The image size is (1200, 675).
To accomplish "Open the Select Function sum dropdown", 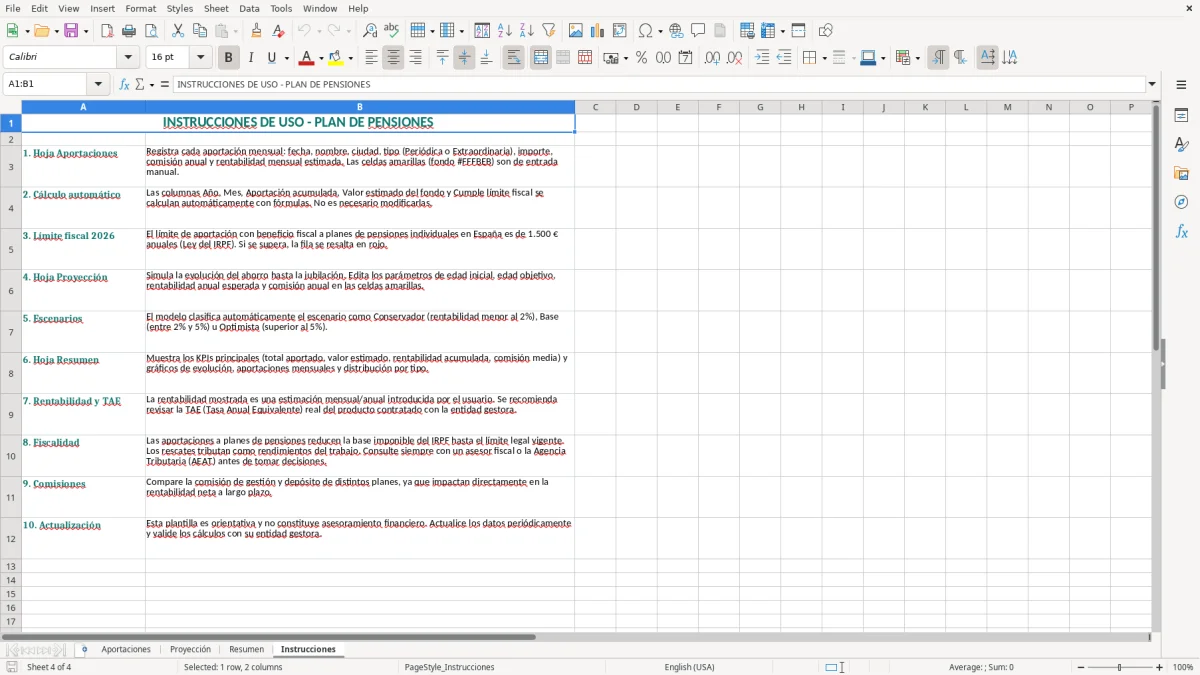I will (151, 85).
